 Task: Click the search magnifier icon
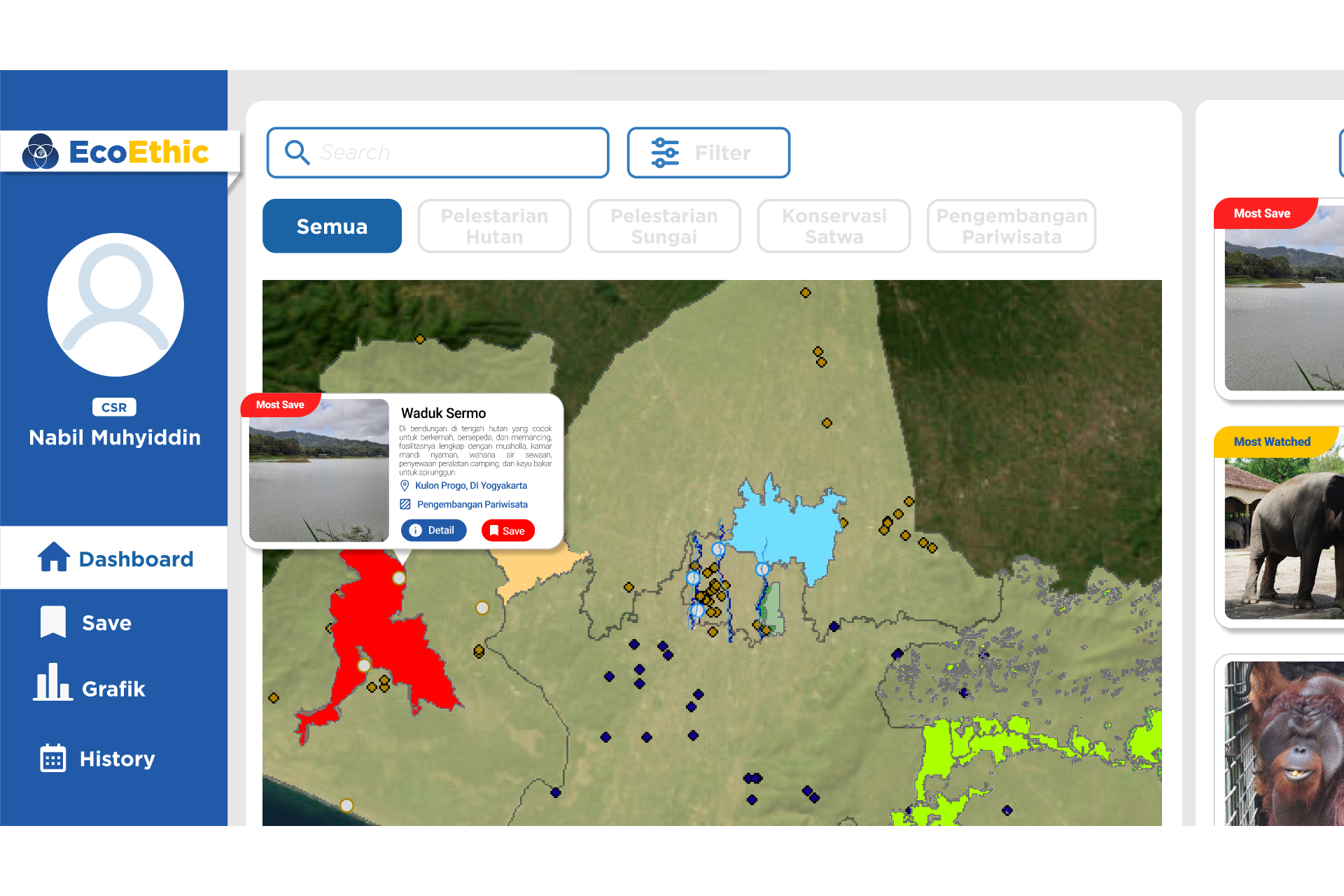(x=297, y=152)
